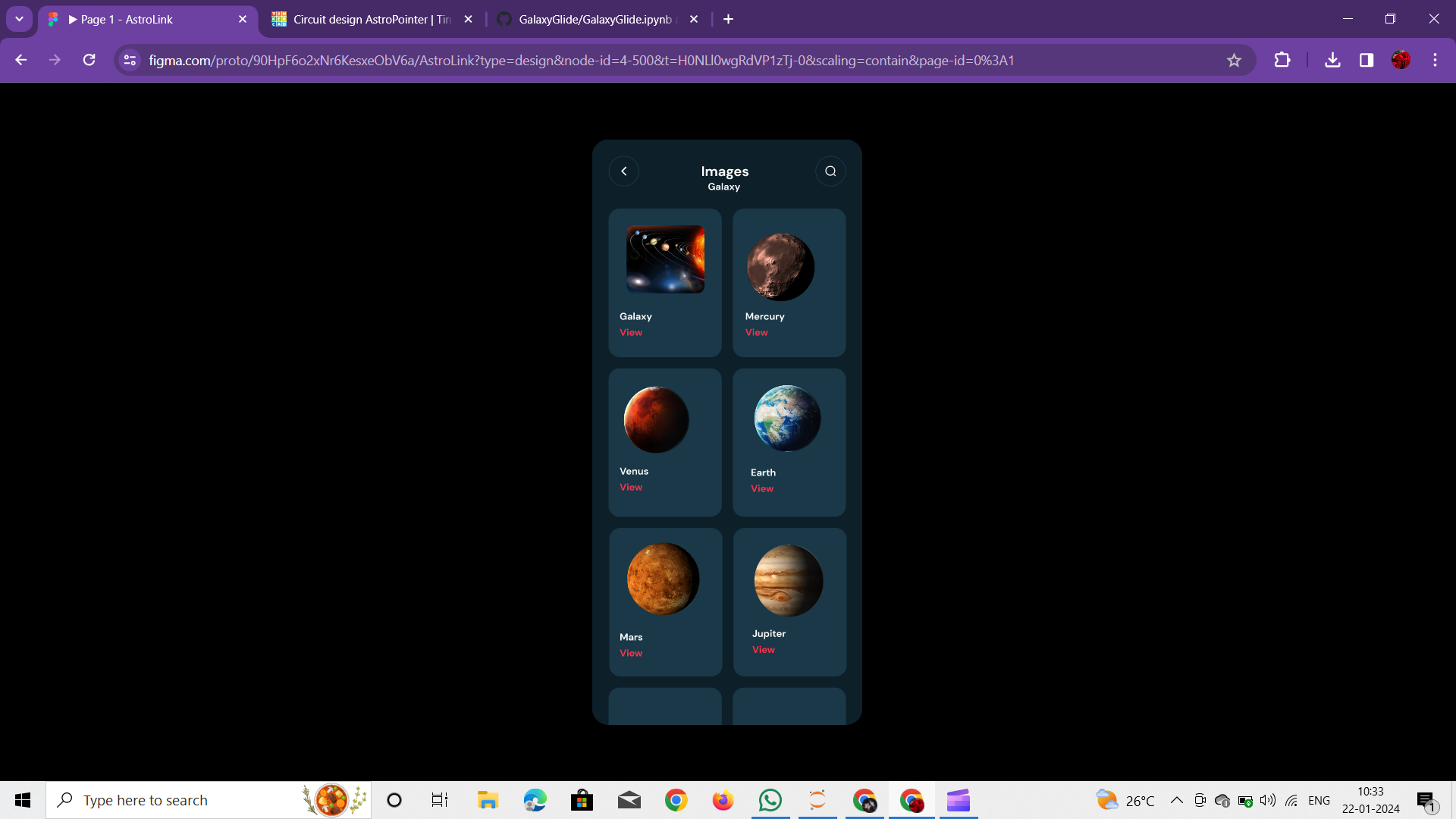Open the Chrome three-dot menu
The width and height of the screenshot is (1456, 819).
[x=1435, y=61]
